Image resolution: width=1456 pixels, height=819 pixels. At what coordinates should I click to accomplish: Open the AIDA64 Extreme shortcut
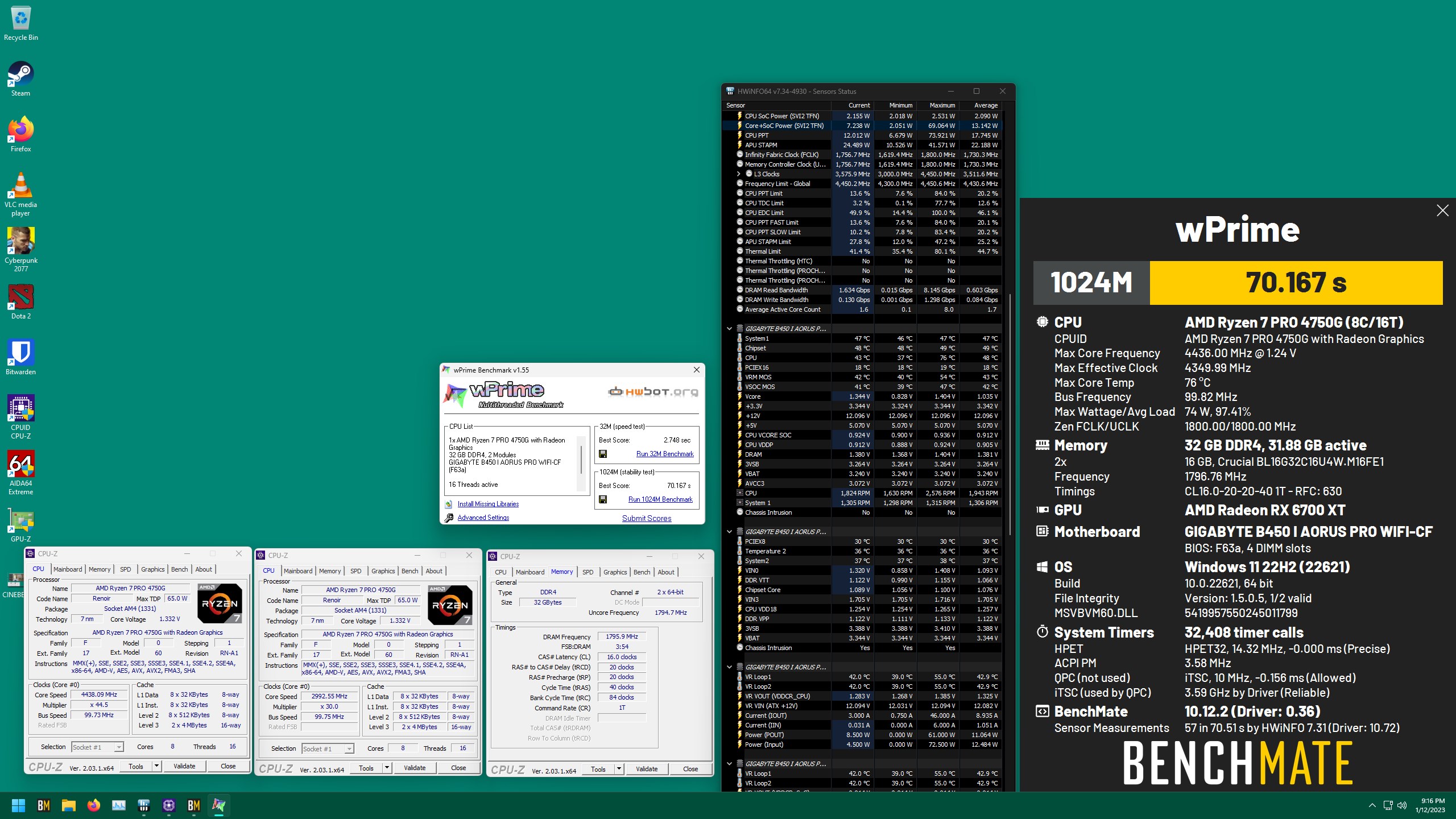pos(20,473)
